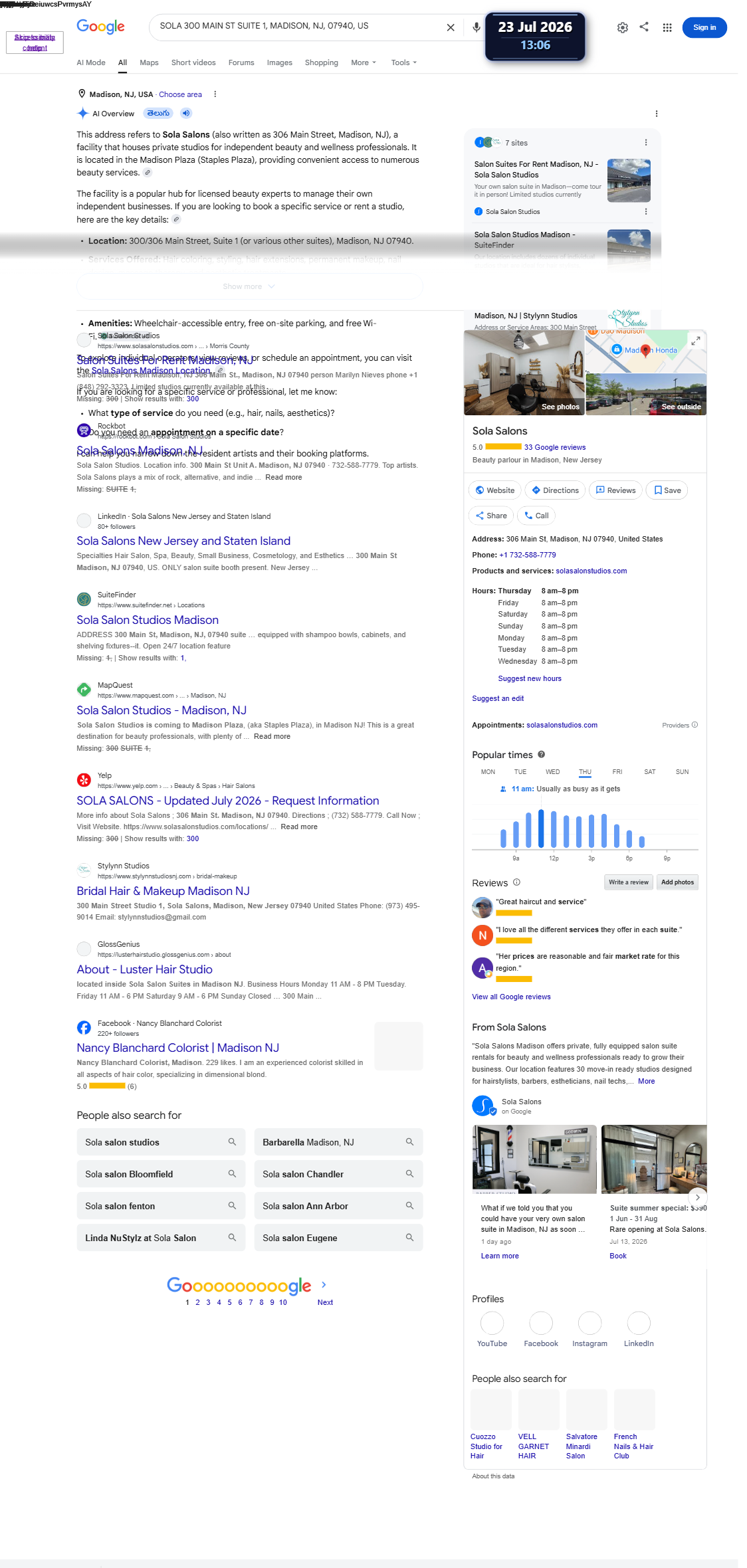Expand Rockbot snippet with Read more
Image resolution: width=747 pixels, height=1568 pixels.
coord(284,477)
